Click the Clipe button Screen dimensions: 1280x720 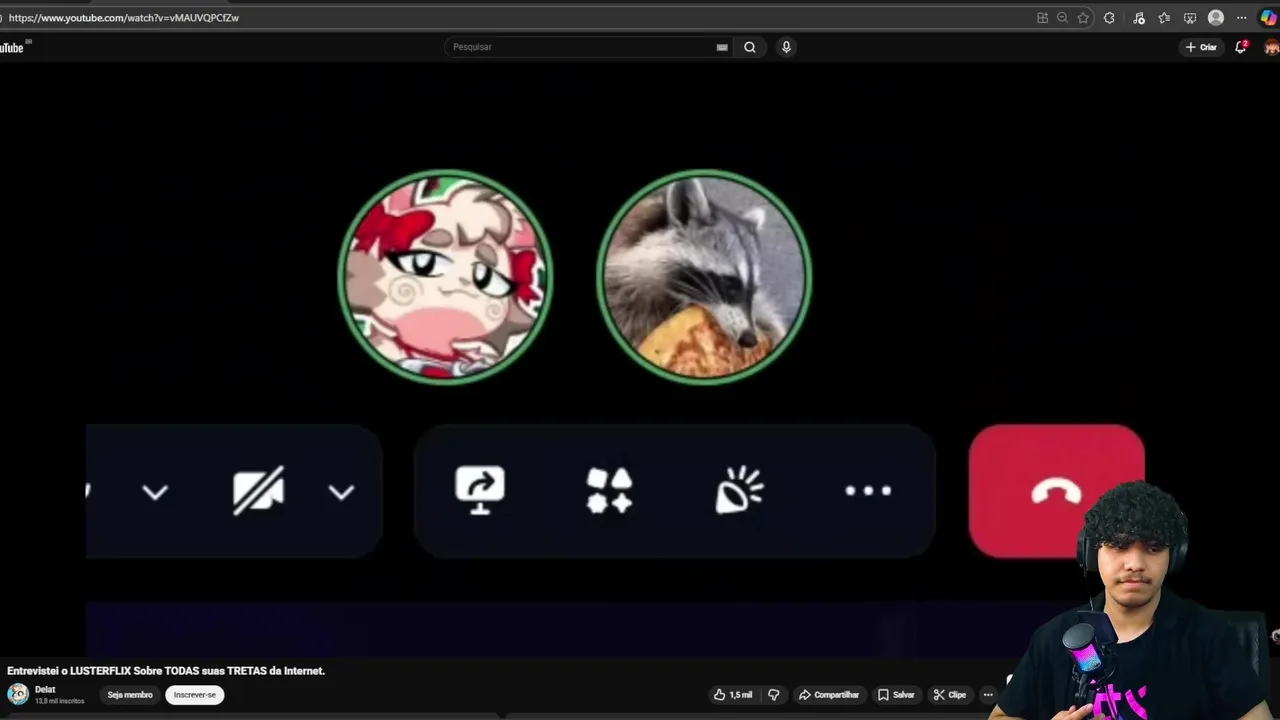click(949, 695)
